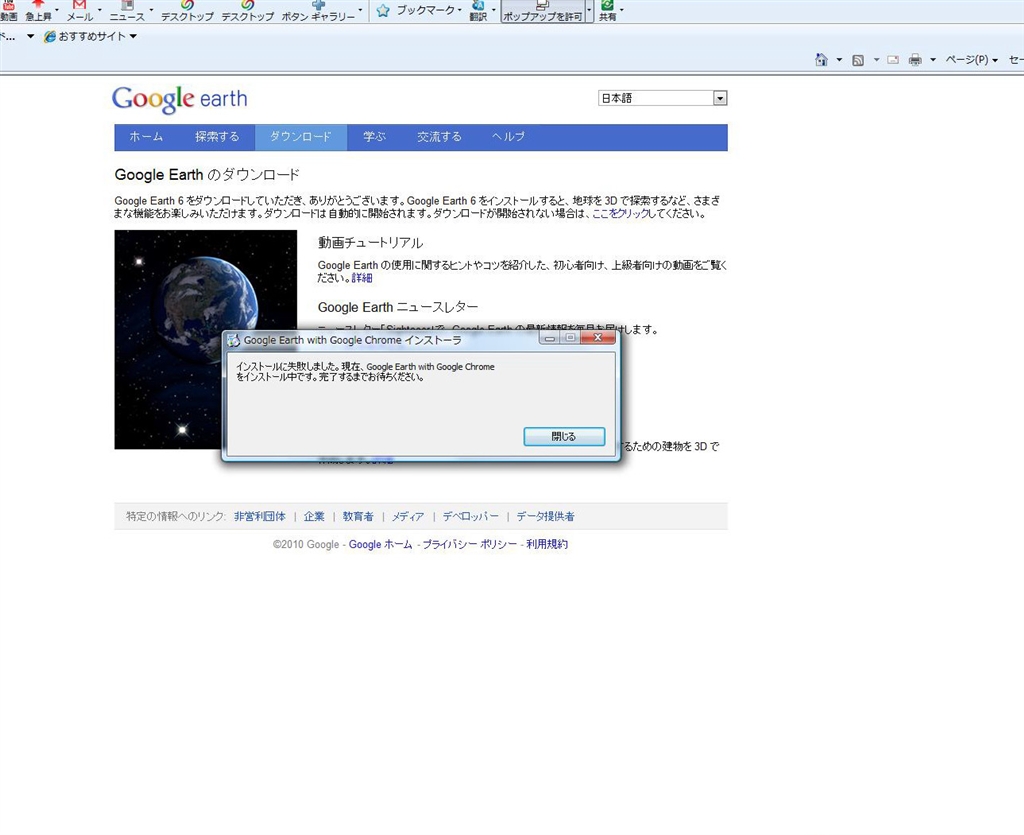The image size is (1024, 835).
Task: Open the ボタン ギャラリー plus icon
Action: (318, 5)
